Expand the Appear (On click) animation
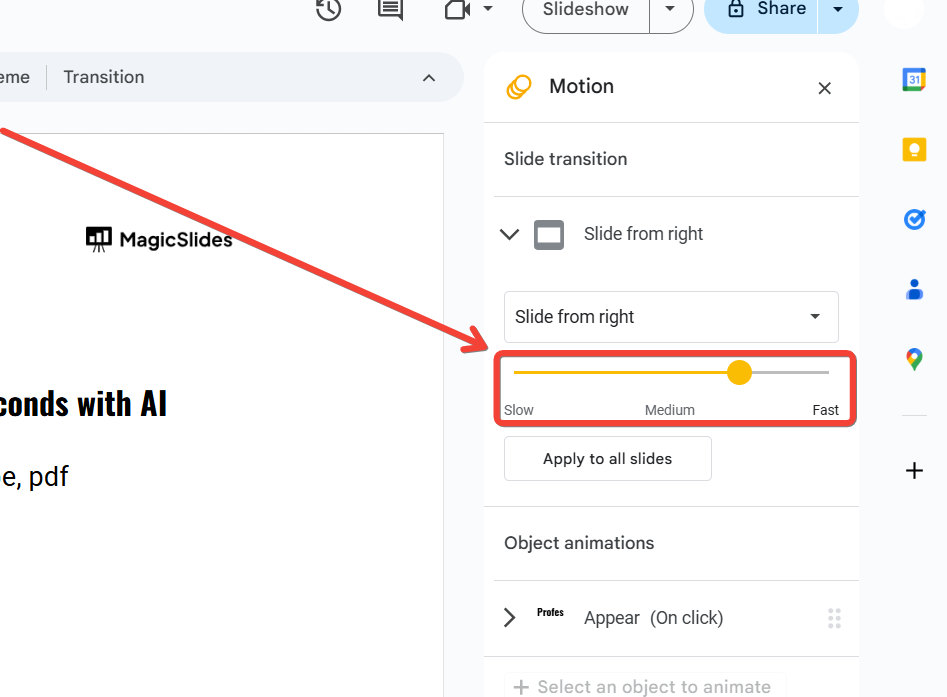The image size is (947, 697). click(x=510, y=618)
